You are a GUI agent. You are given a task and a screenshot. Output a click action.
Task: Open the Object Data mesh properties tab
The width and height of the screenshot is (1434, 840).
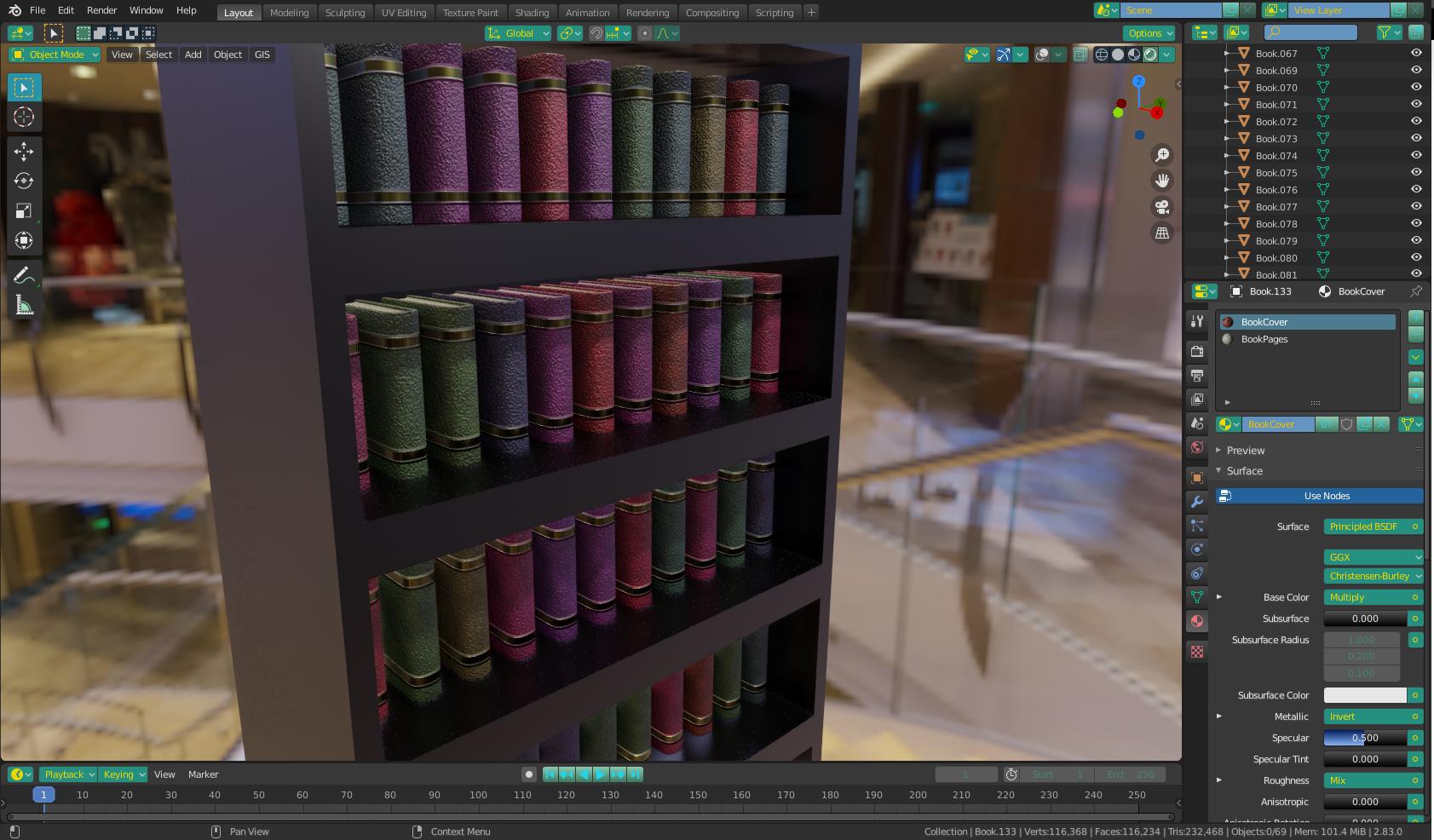click(x=1197, y=597)
